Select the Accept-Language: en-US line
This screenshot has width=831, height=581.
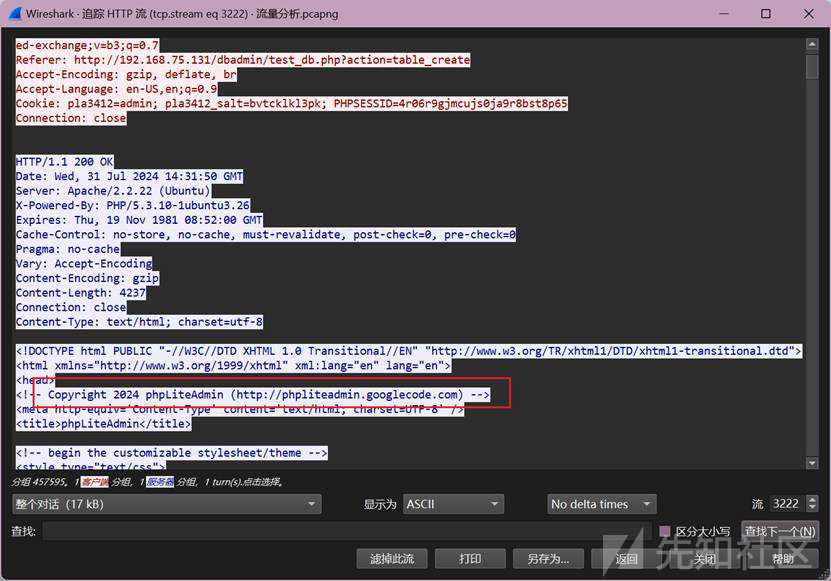tap(117, 89)
